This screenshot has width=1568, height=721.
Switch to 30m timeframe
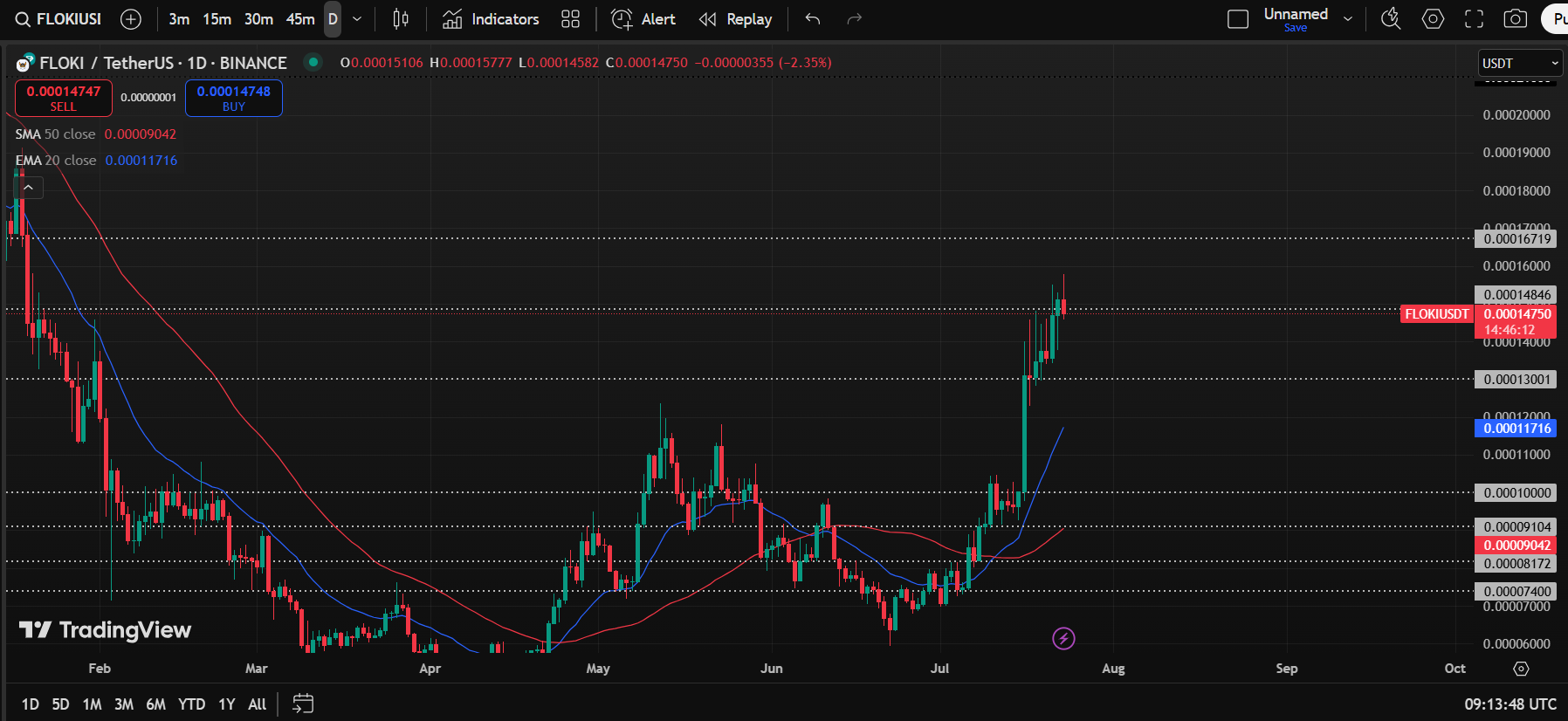point(259,19)
